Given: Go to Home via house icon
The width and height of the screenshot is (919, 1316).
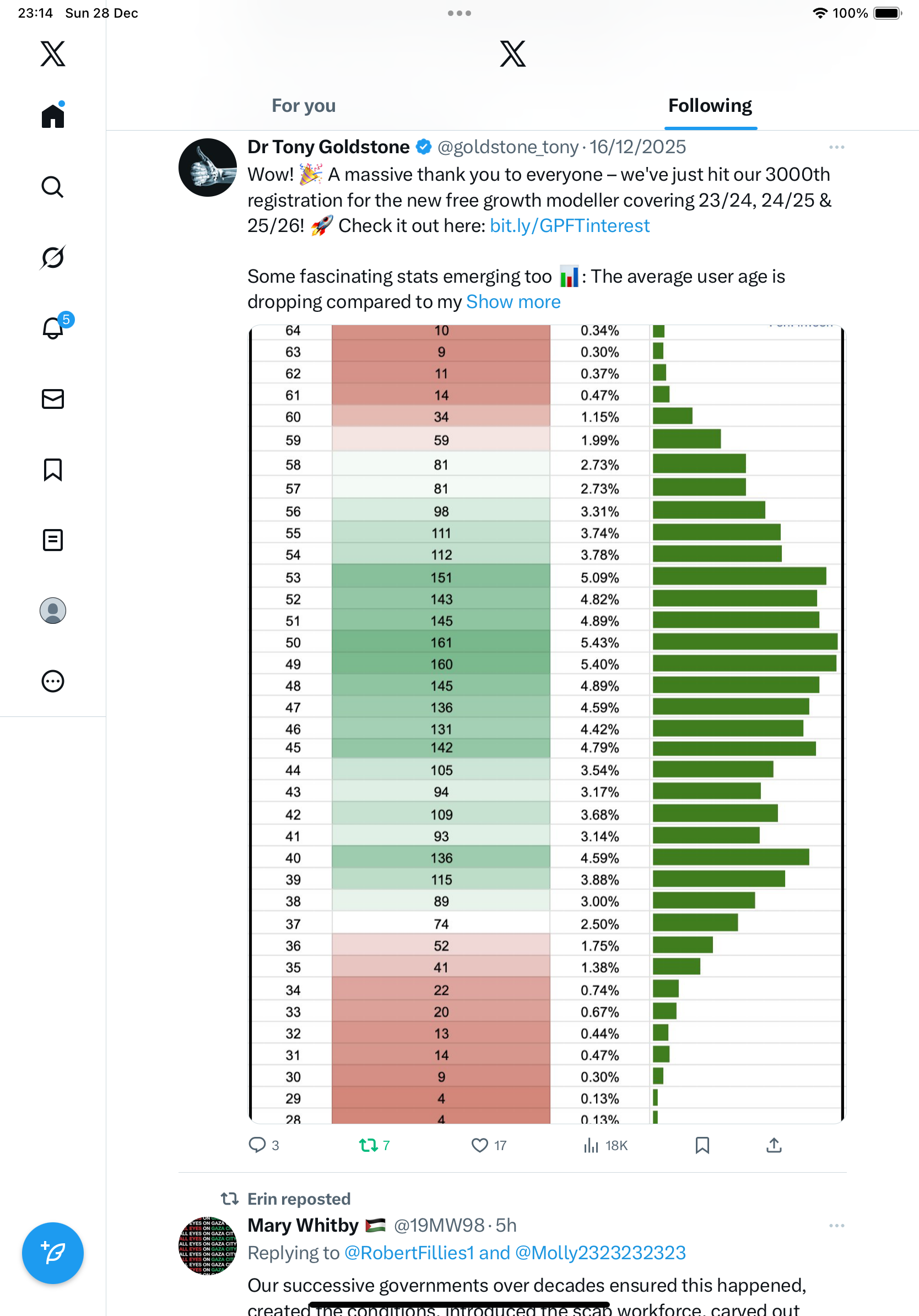Looking at the screenshot, I should tap(53, 116).
